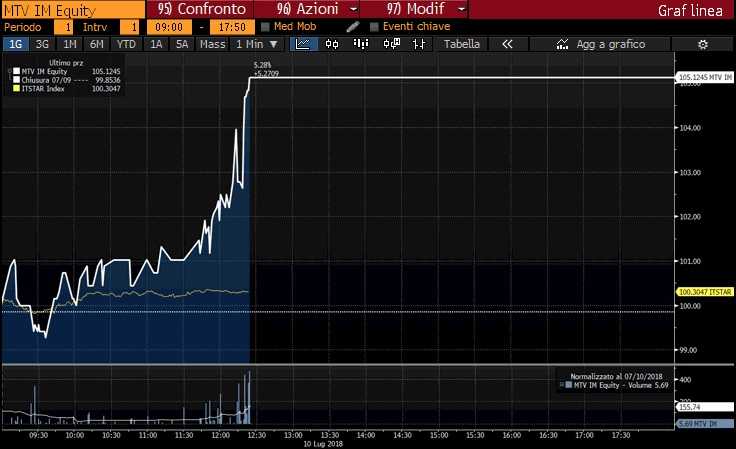
Task: Open the 97) Modif menu
Action: pos(415,9)
